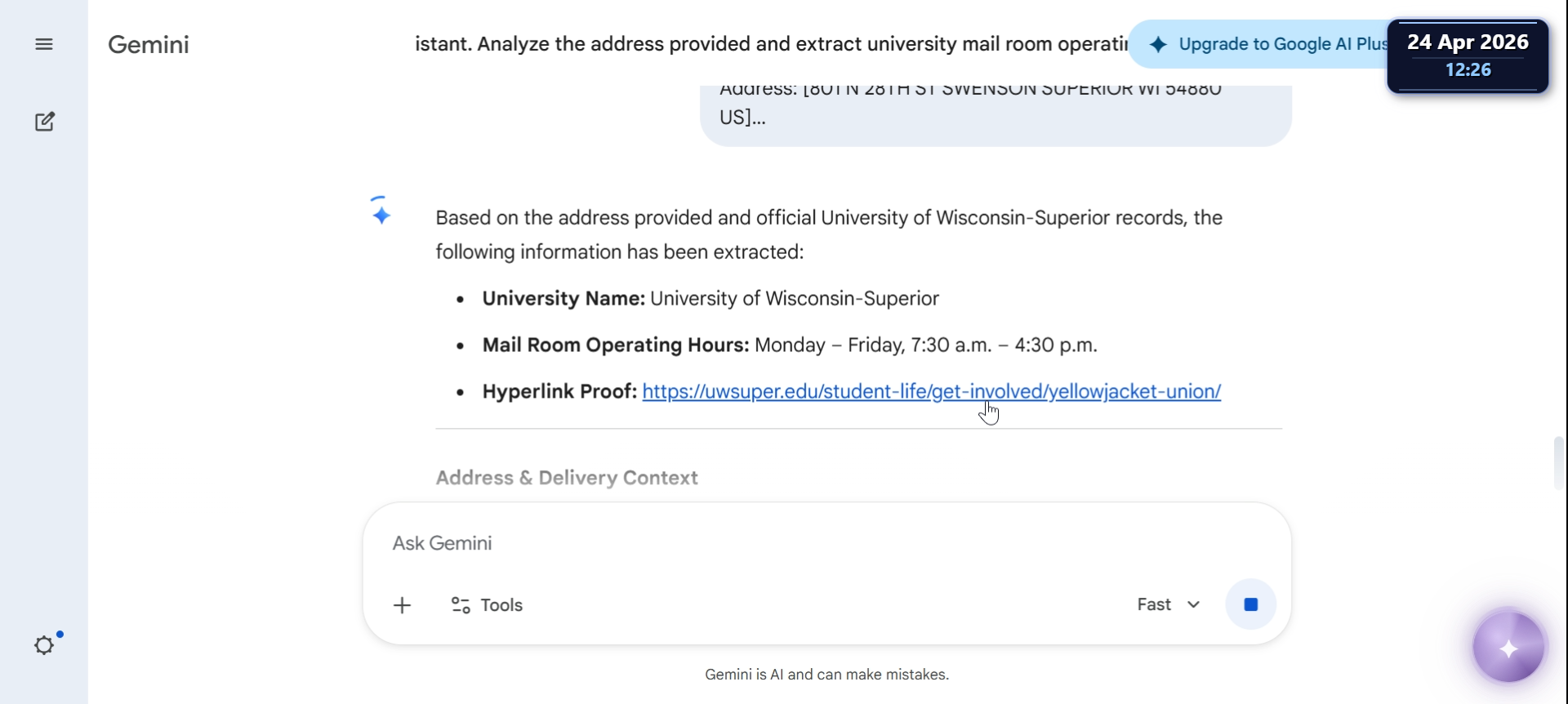
Task: Open the Tools options
Action: tap(487, 605)
